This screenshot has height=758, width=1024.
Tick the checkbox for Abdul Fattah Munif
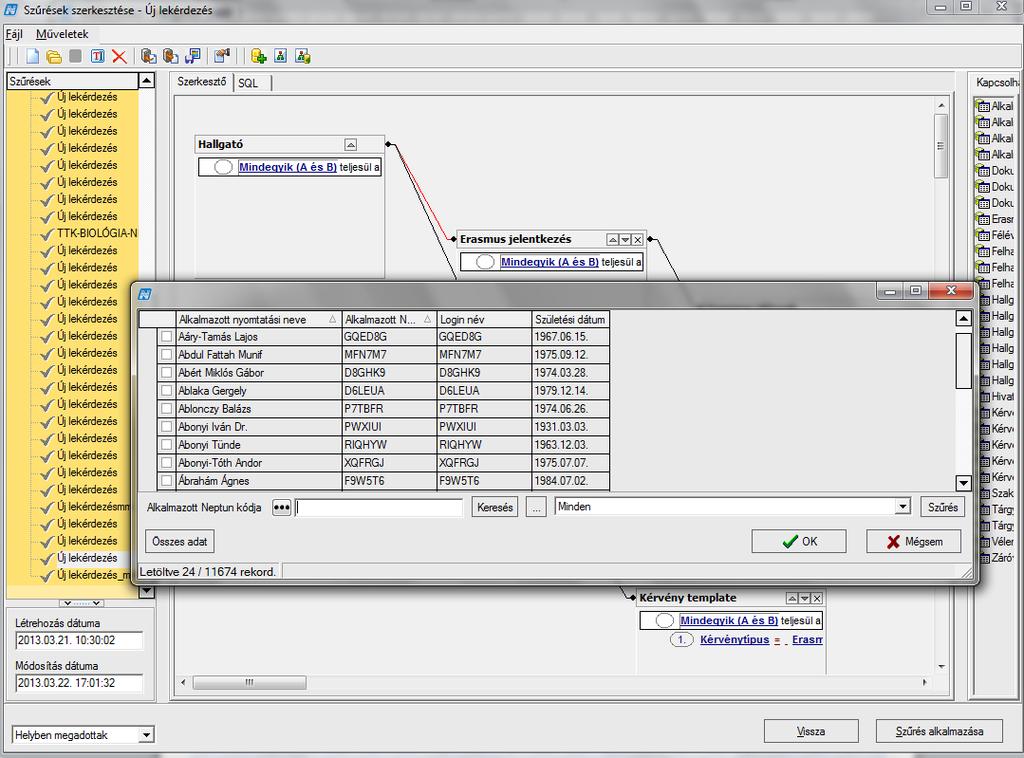tap(167, 355)
